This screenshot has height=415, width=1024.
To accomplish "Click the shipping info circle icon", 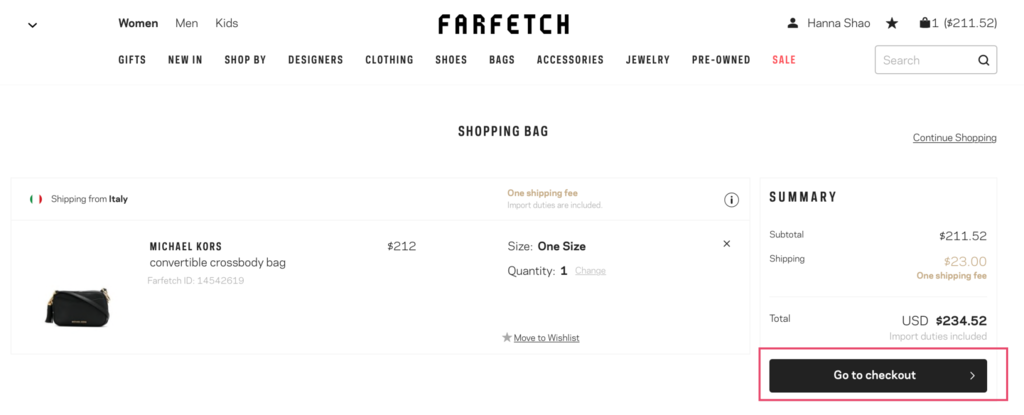I will 731,200.
